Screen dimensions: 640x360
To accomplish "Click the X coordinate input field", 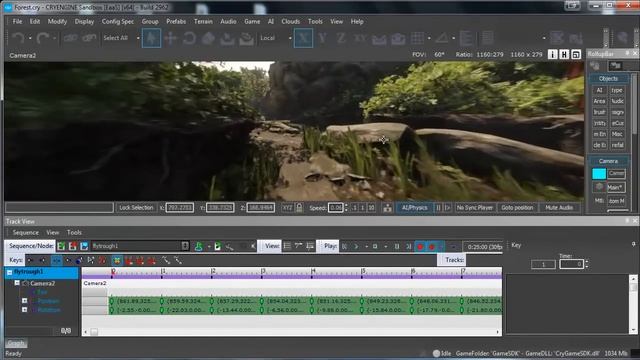I will (180, 208).
